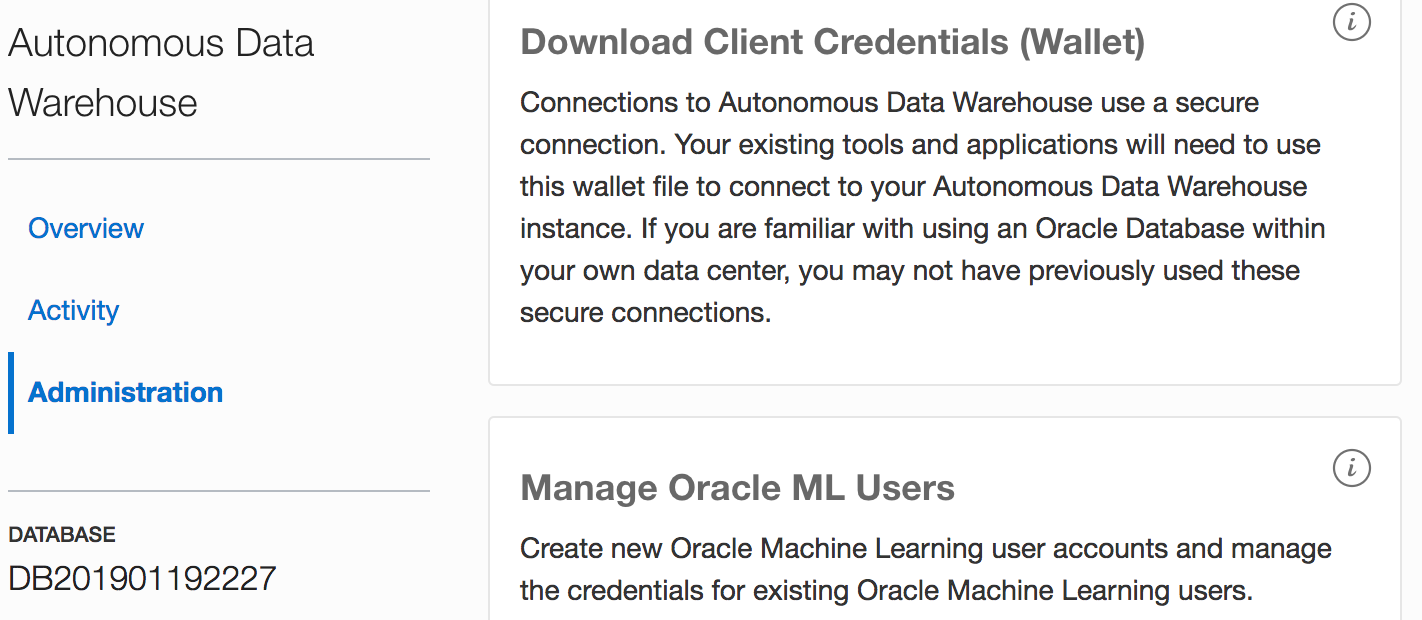The width and height of the screenshot is (1422, 620).
Task: Click the Oracle Machine Learning accounts description
Action: 925,569
